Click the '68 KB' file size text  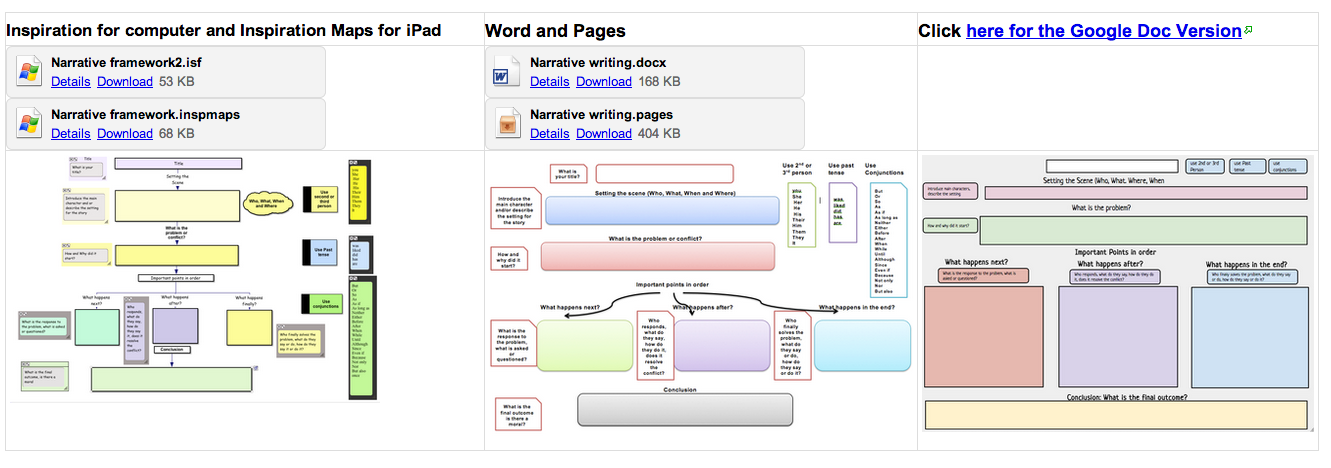click(x=177, y=133)
